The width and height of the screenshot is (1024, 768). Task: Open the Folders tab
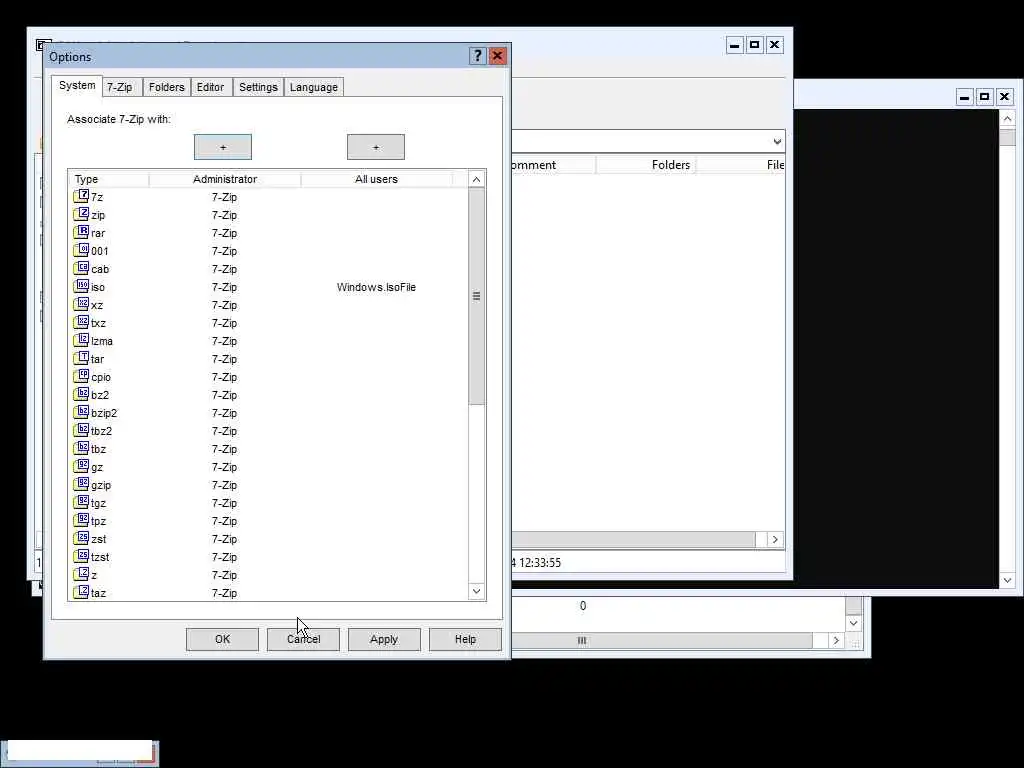coord(167,87)
